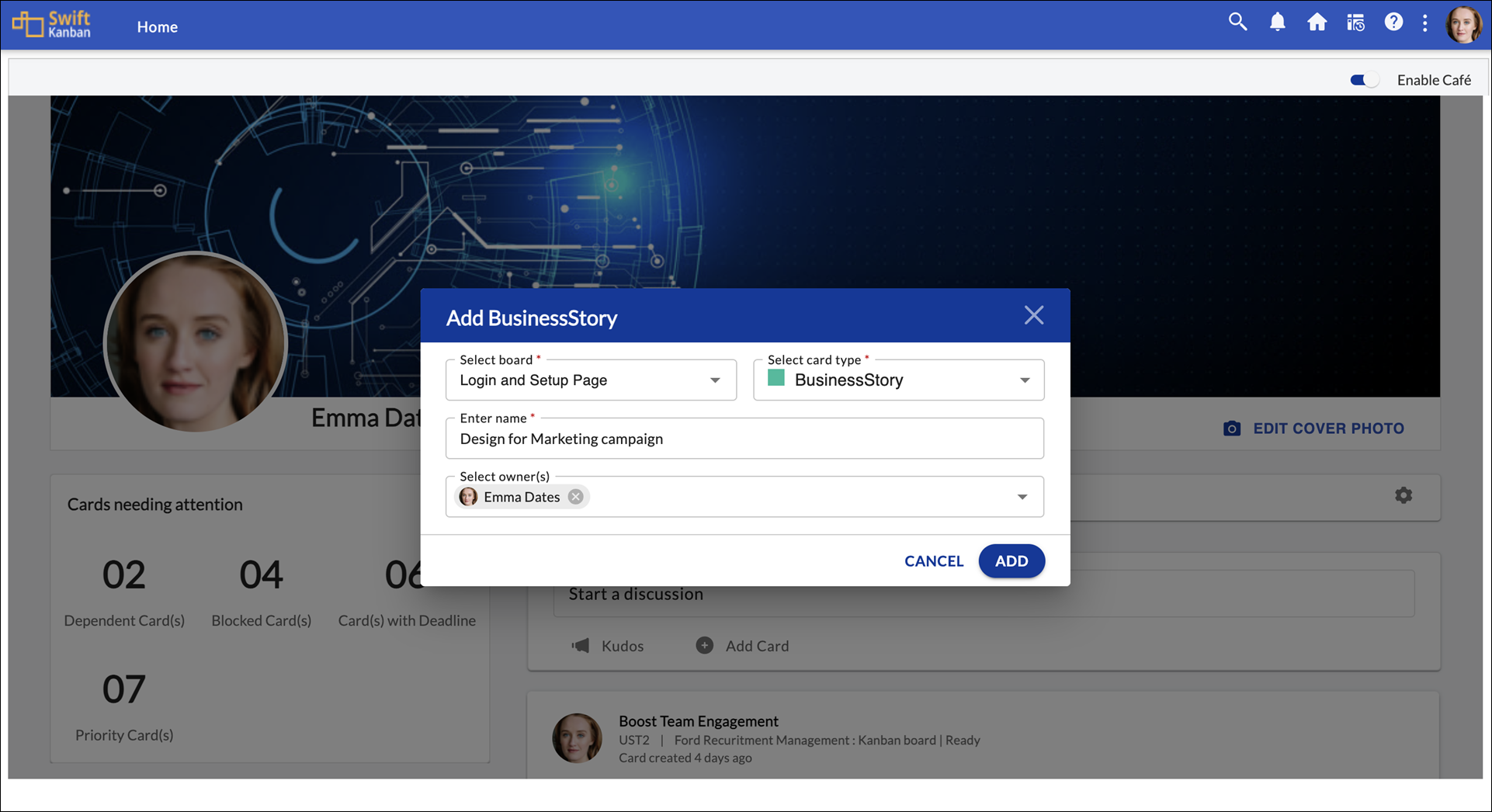Expand the Select board dropdown
1492x812 pixels.
click(x=715, y=380)
